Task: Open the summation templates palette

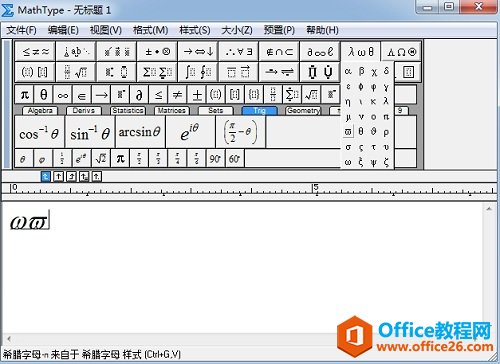Action: pyautogui.click(x=158, y=72)
